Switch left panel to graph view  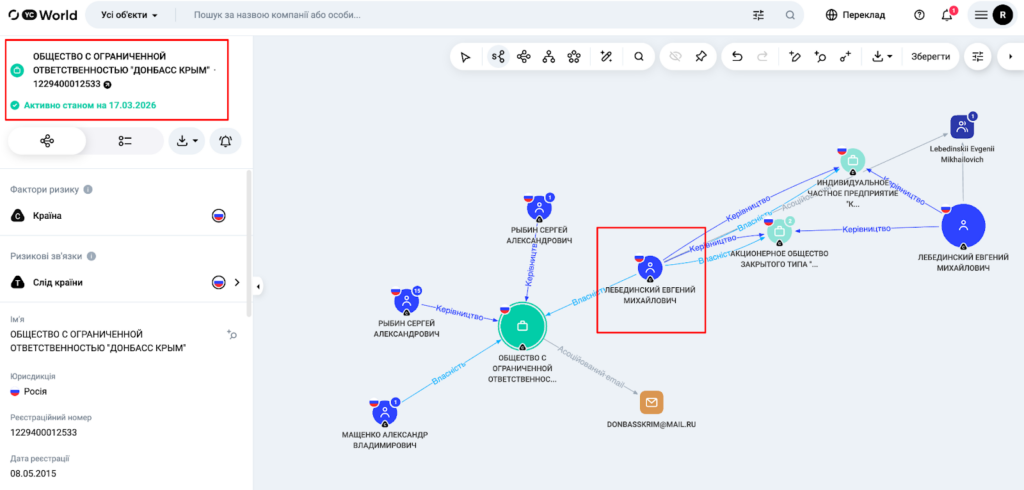point(47,141)
